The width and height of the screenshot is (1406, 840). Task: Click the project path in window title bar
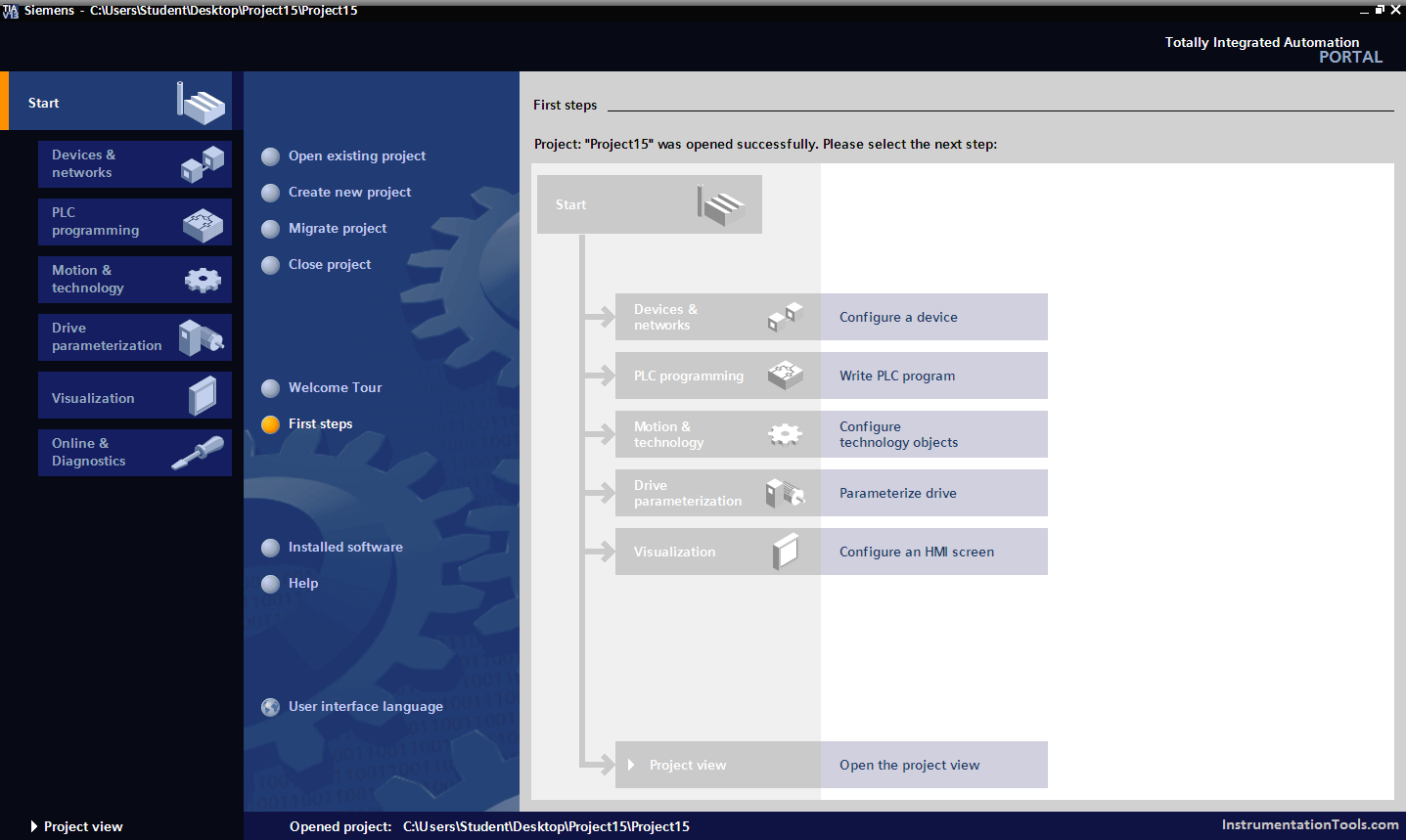(224, 10)
